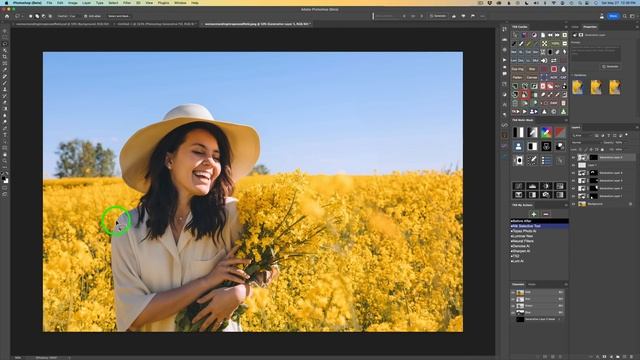Switch to the Paths tab beside Channels
The image size is (640, 360).
click(532, 284)
